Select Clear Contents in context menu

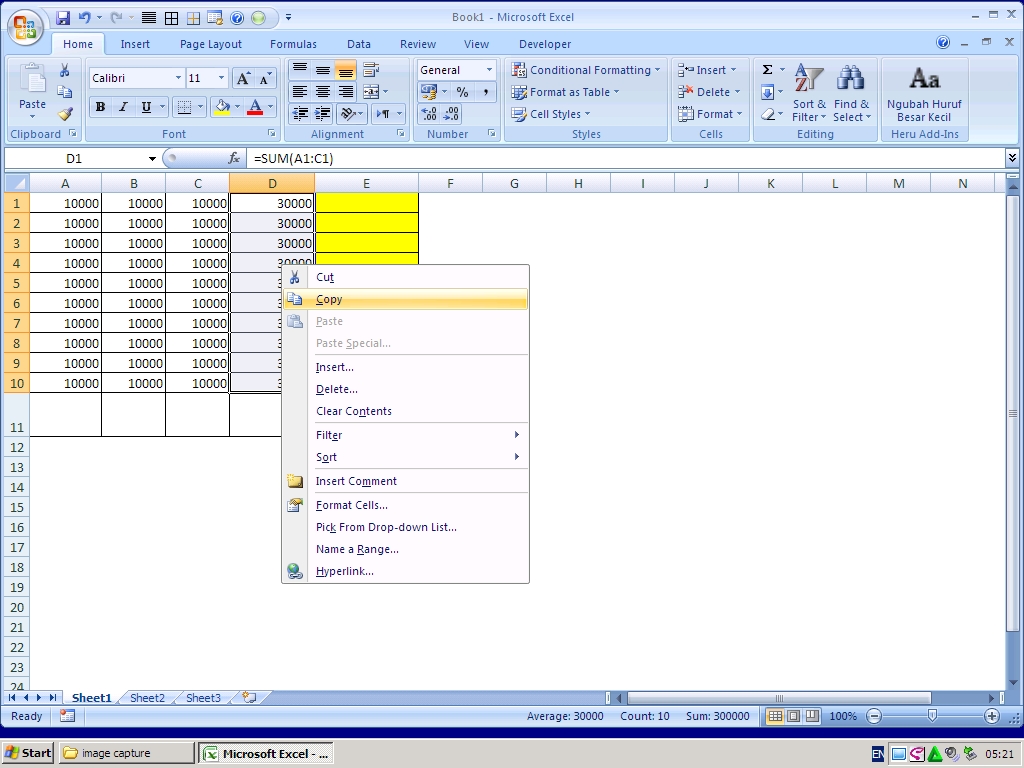pos(405,411)
